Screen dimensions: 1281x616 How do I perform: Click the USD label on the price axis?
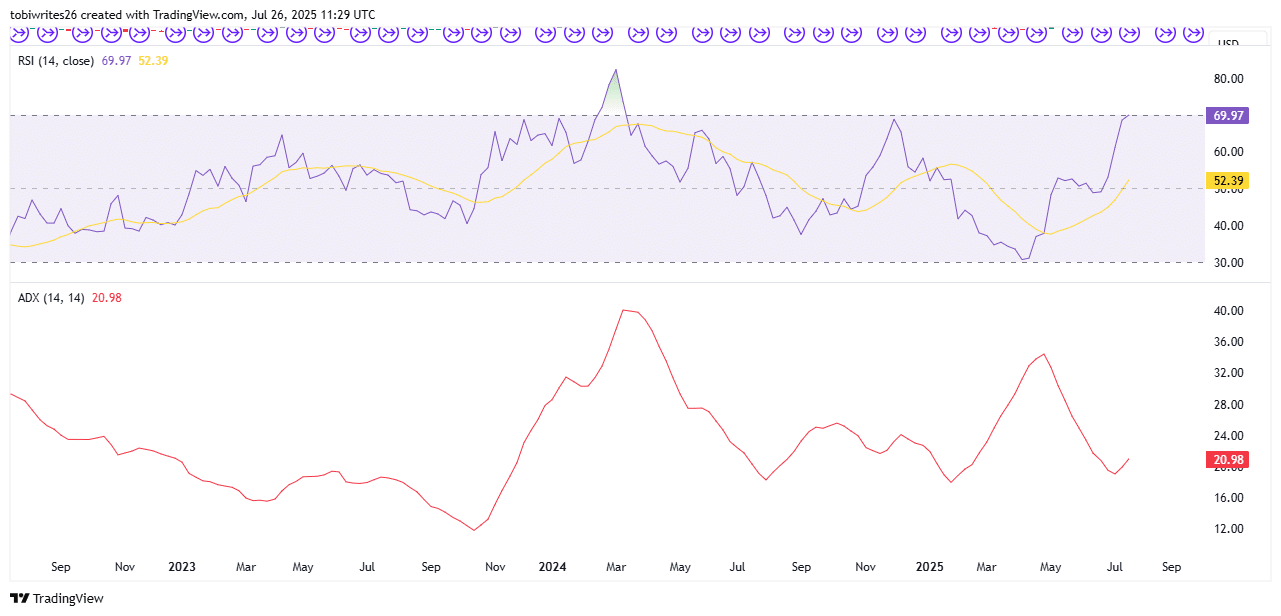[x=1229, y=44]
